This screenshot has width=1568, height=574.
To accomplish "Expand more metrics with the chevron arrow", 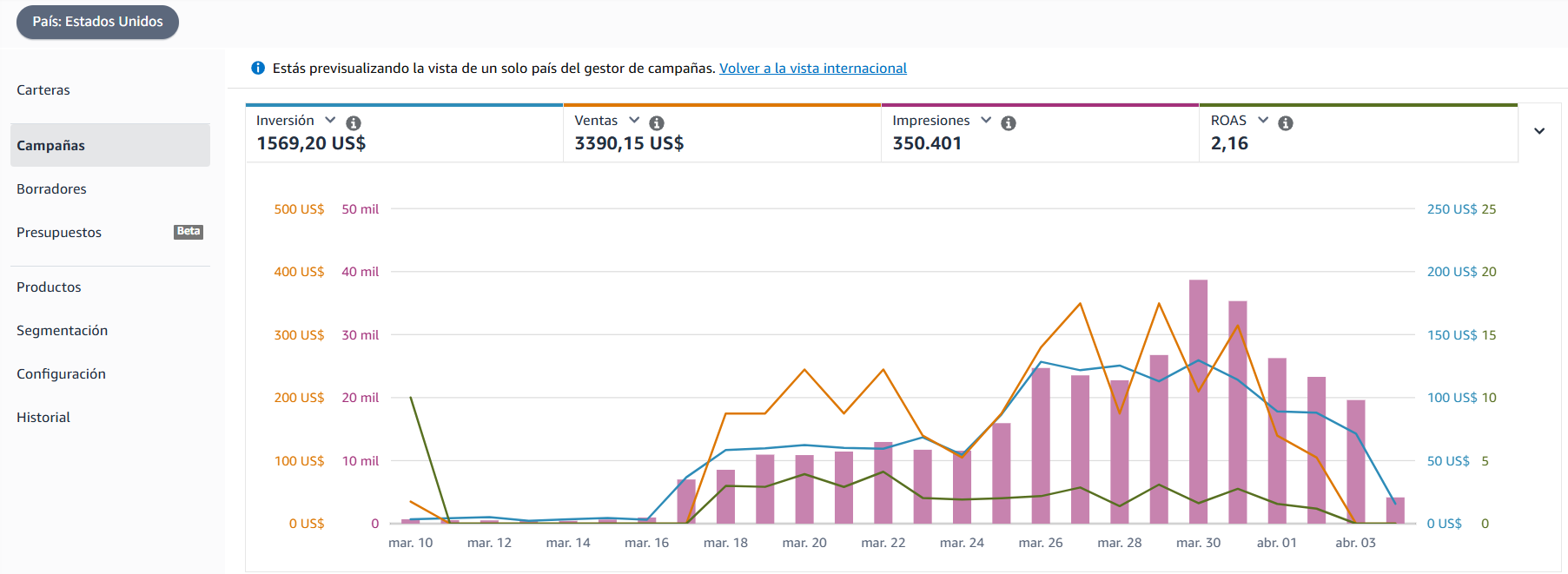I will (1539, 131).
